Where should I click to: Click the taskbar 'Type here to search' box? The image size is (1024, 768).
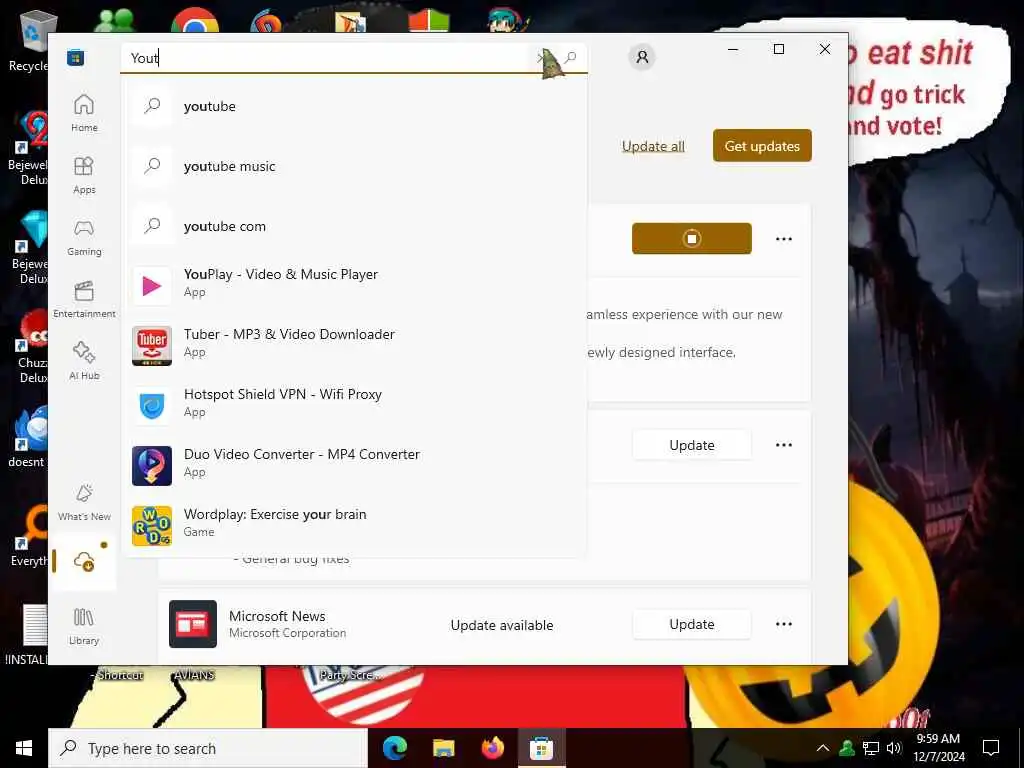[208, 748]
